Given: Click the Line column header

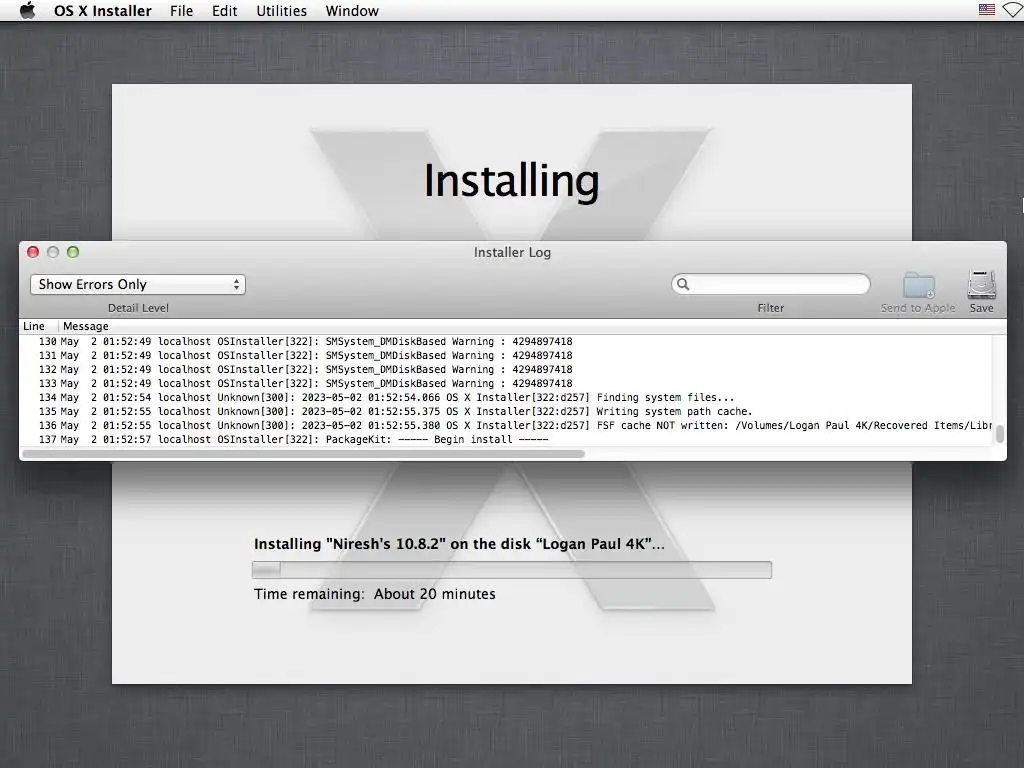Looking at the screenshot, I should pos(34,326).
